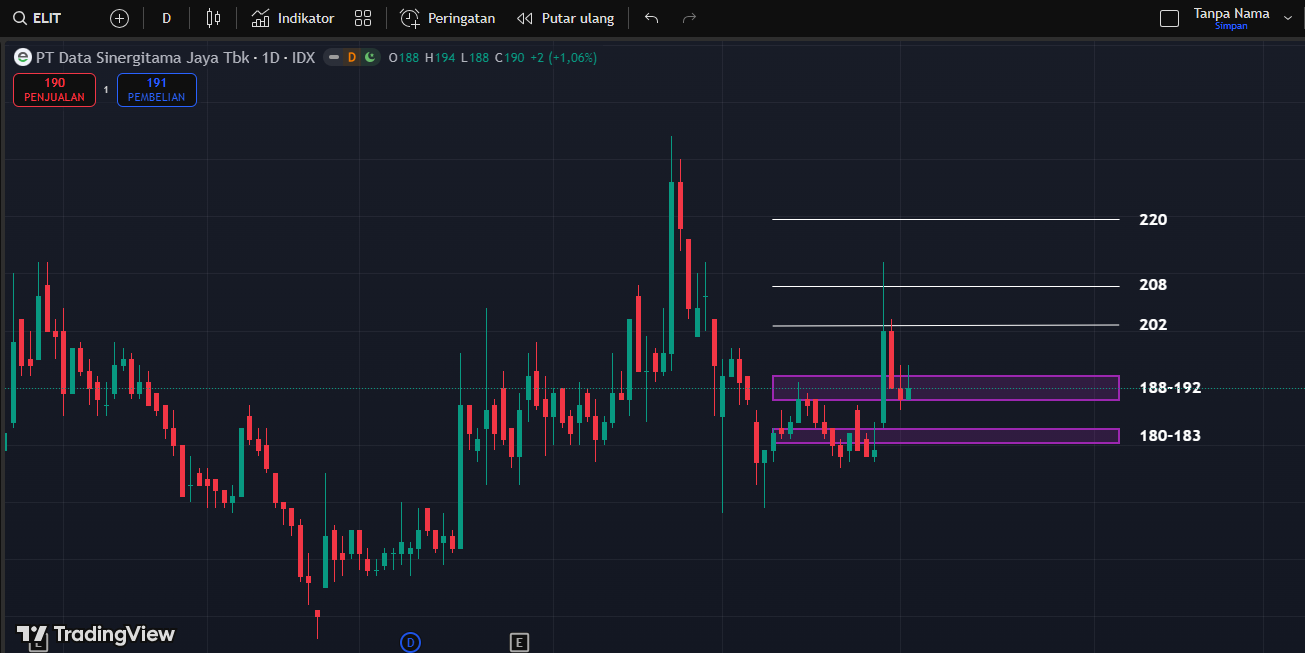Select the 220 price label
Viewport: 1305px width, 653px height.
(1153, 220)
